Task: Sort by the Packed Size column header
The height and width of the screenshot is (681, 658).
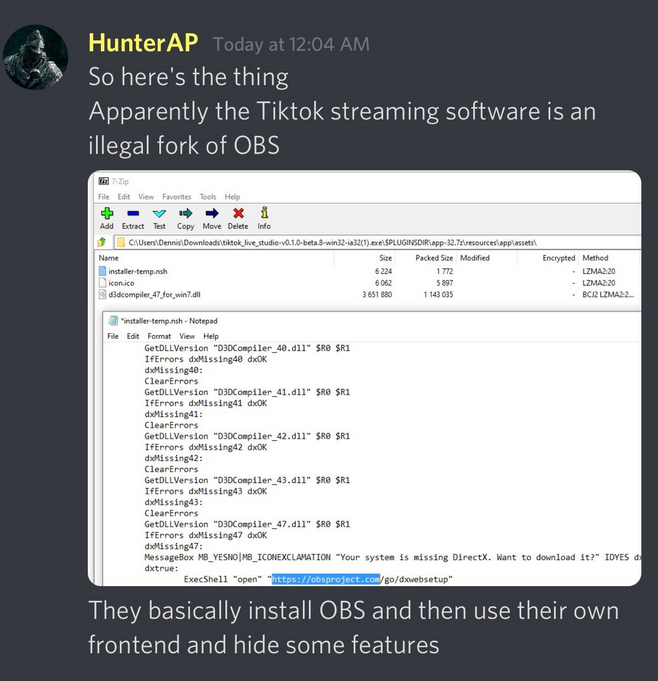Action: point(434,258)
